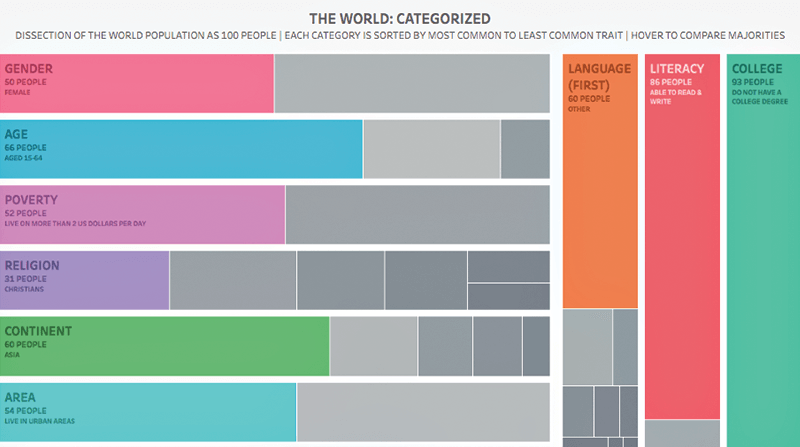Select the rightmost small gray Age block
The image size is (800, 447).
524,149
